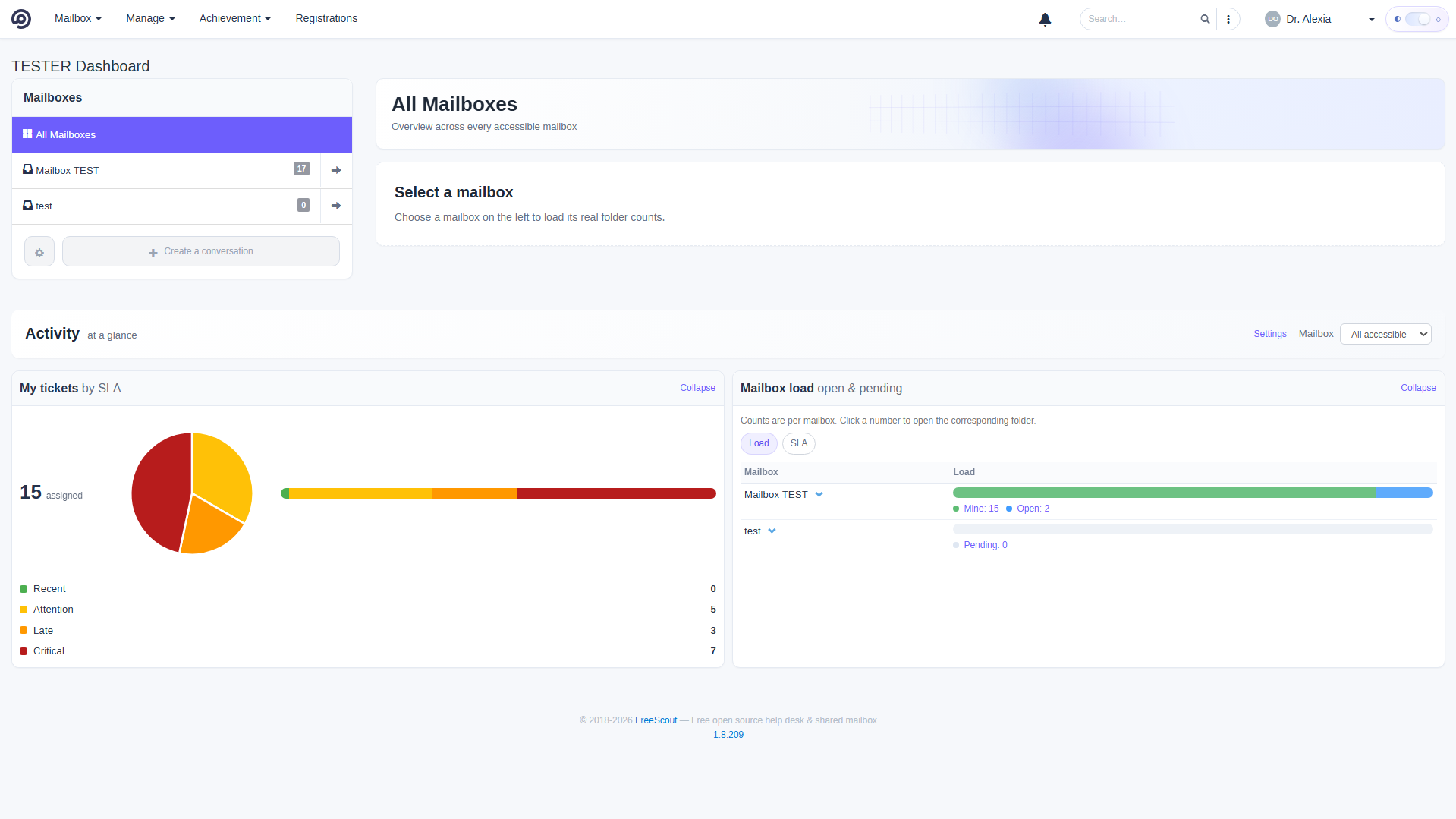Click Create a conversation button
Screen dimensions: 1456x819
pyautogui.click(x=201, y=251)
